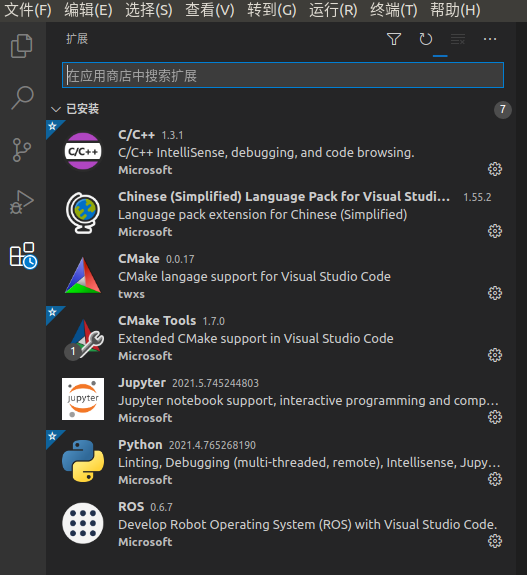Collapse the 已安装 installed section
Screen dimensions: 527x575
pyautogui.click(x=56, y=109)
